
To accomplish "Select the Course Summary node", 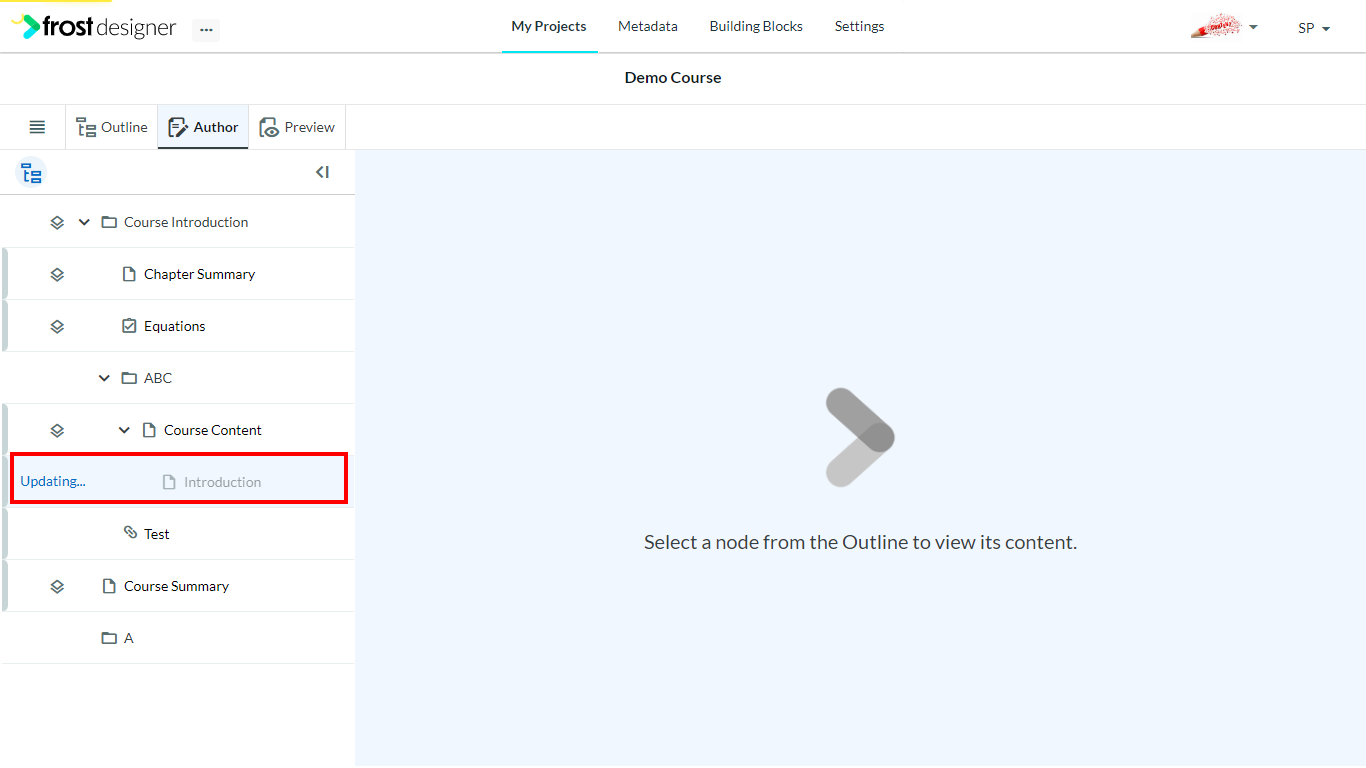I will click(178, 586).
